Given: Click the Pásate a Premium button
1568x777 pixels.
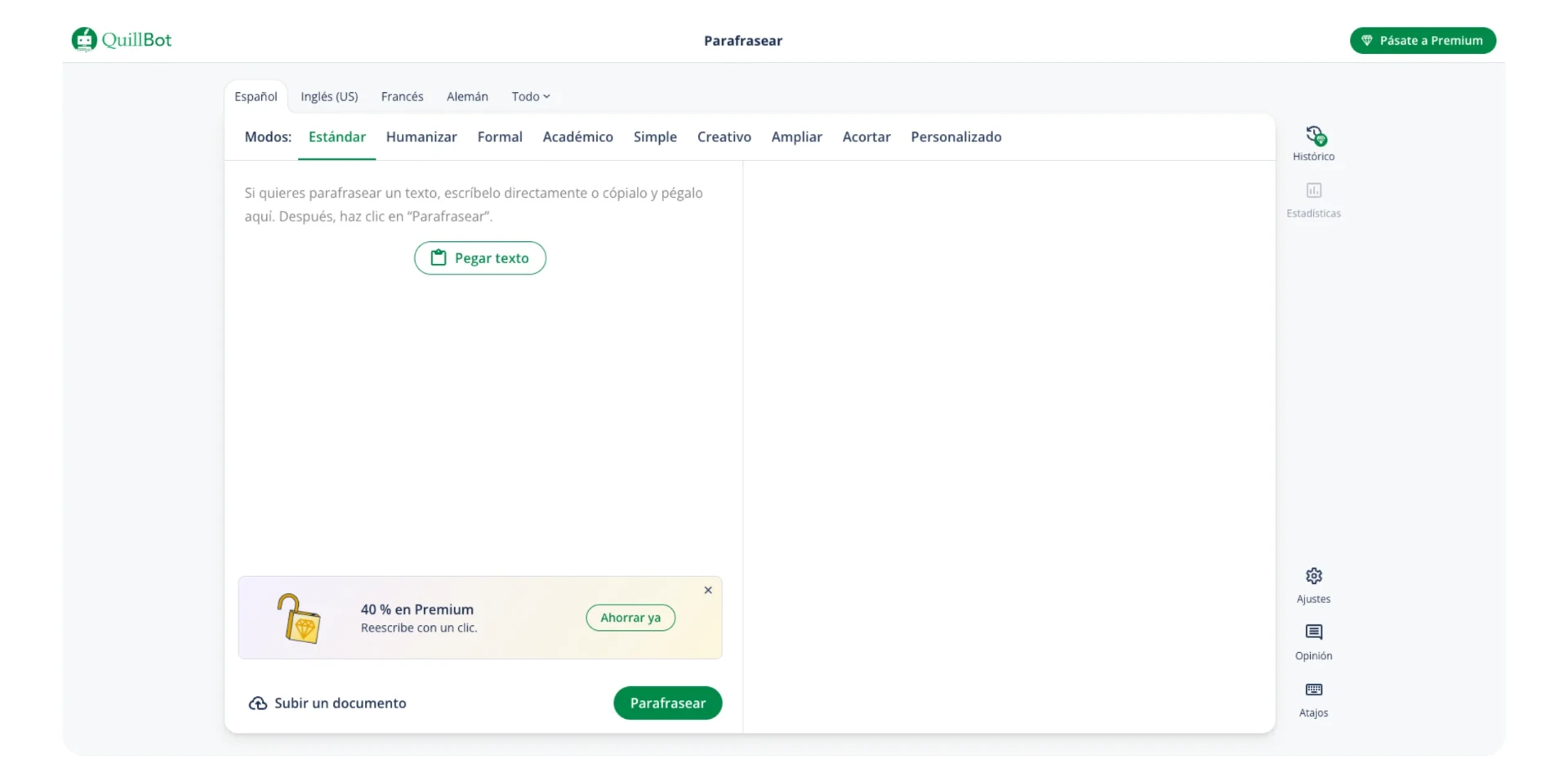Looking at the screenshot, I should pos(1423,41).
